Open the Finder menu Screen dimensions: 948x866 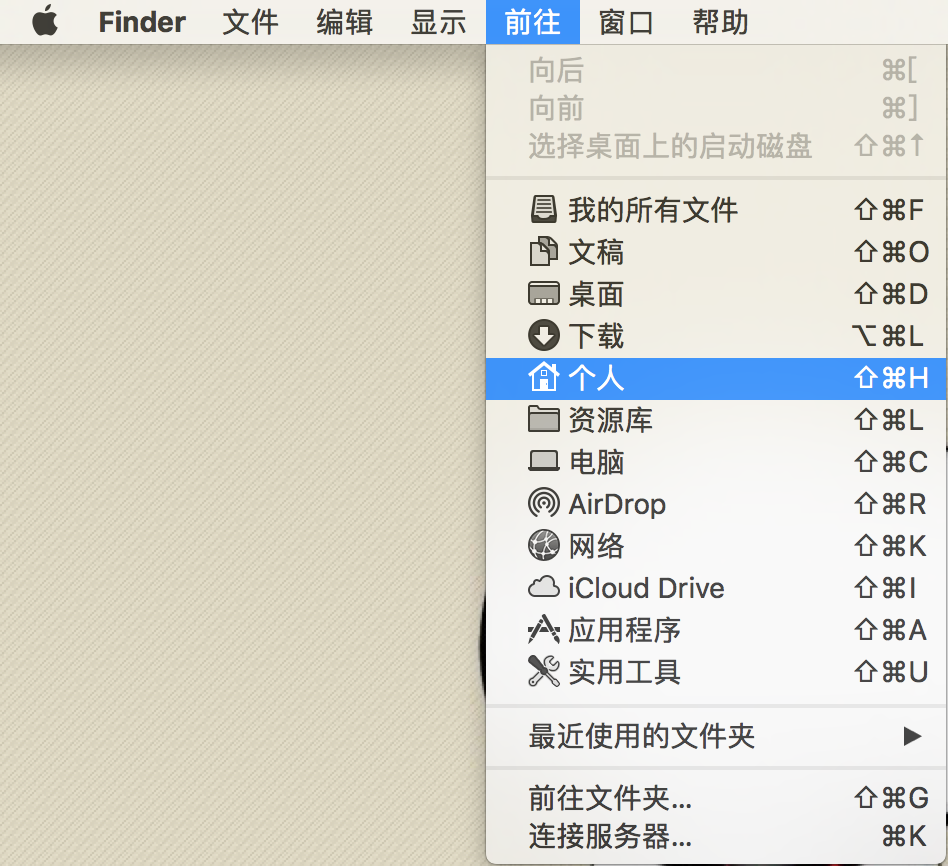(x=142, y=22)
